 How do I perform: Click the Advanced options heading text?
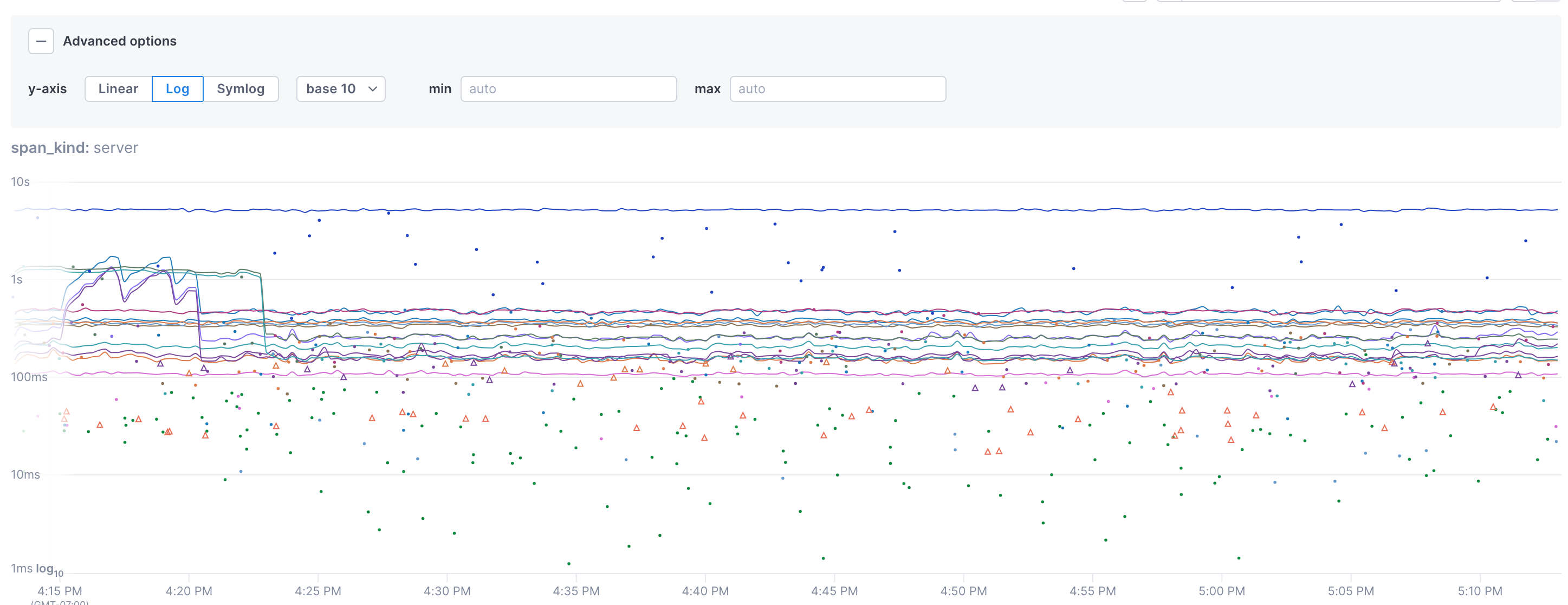pos(119,41)
